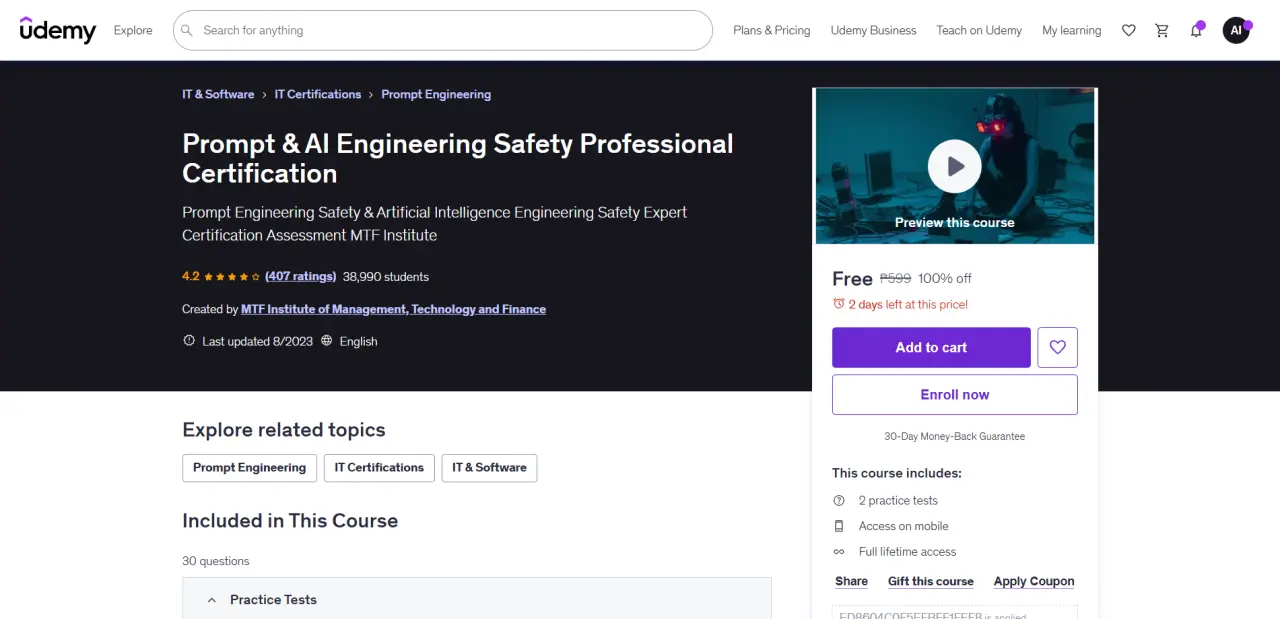The height and width of the screenshot is (619, 1280).
Task: Click the globe language icon
Action: 326,341
